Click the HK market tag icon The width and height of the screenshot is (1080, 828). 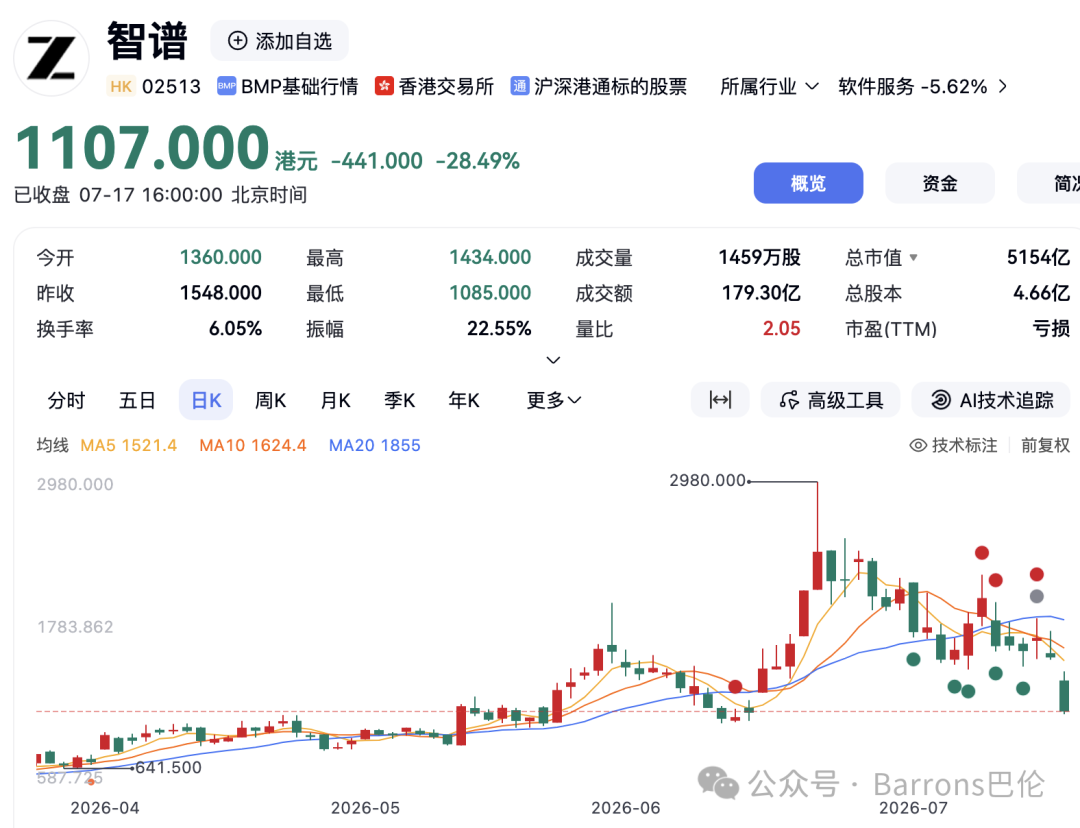click(121, 86)
